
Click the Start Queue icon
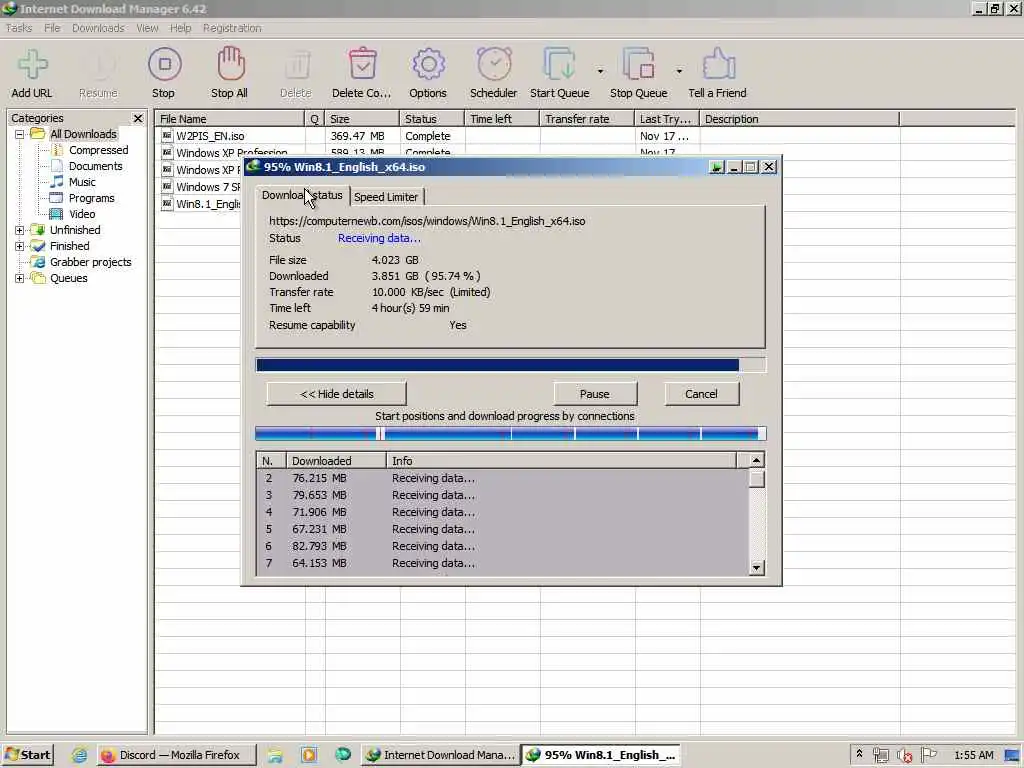560,64
